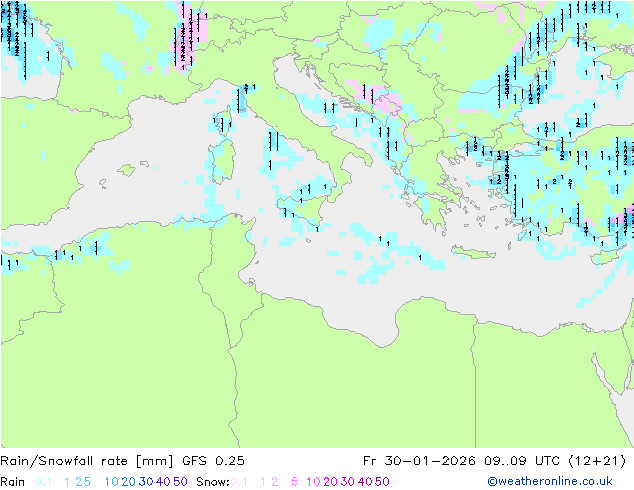Screen dimensions: 634x490
Task: Open the weatheronline.co.uk copyright link
Action: click(x=550, y=481)
